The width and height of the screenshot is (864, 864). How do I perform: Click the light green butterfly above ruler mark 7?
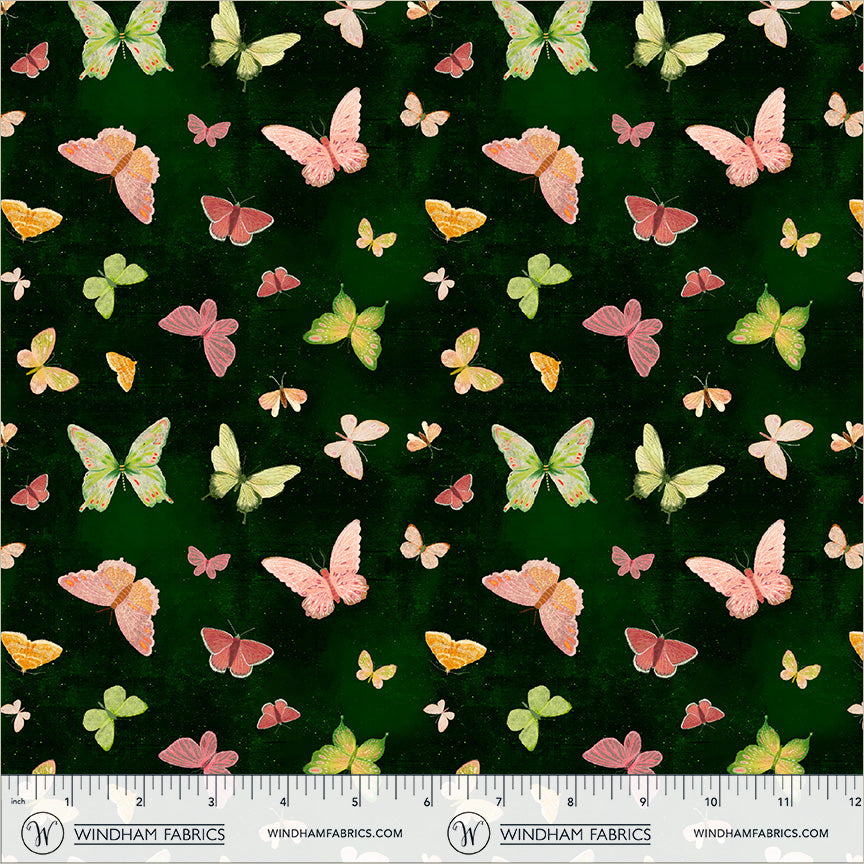click(x=537, y=714)
